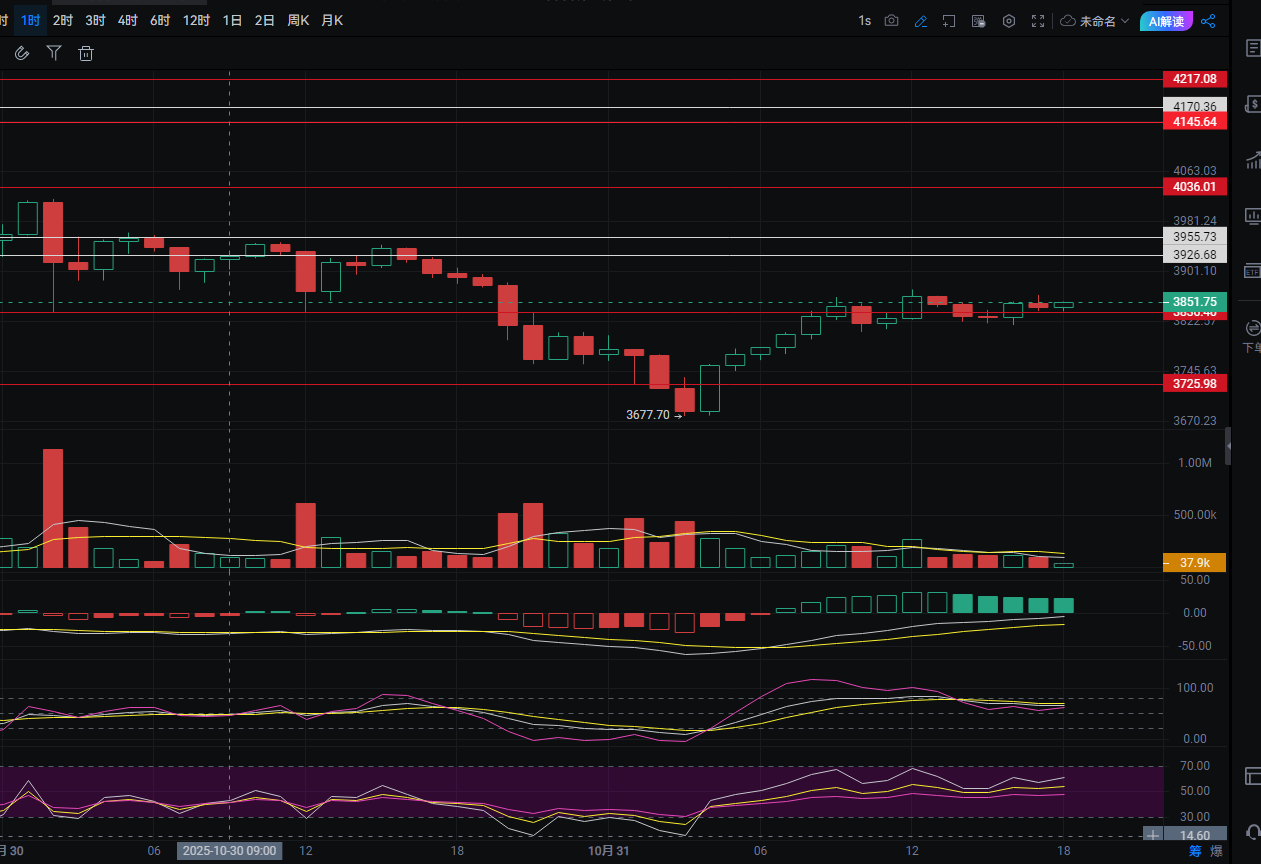The width and height of the screenshot is (1261, 864).
Task: Expand the plus button beside 14.60
Action: (1153, 835)
